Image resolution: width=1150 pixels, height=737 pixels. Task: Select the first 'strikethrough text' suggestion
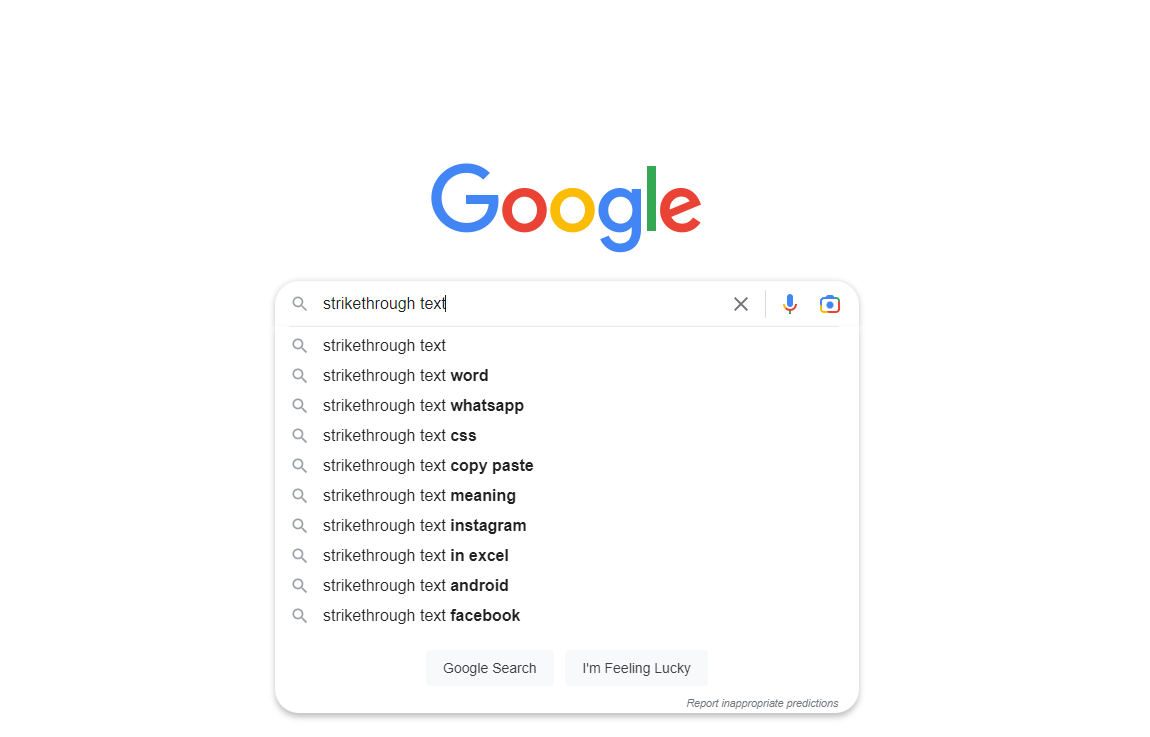566,345
